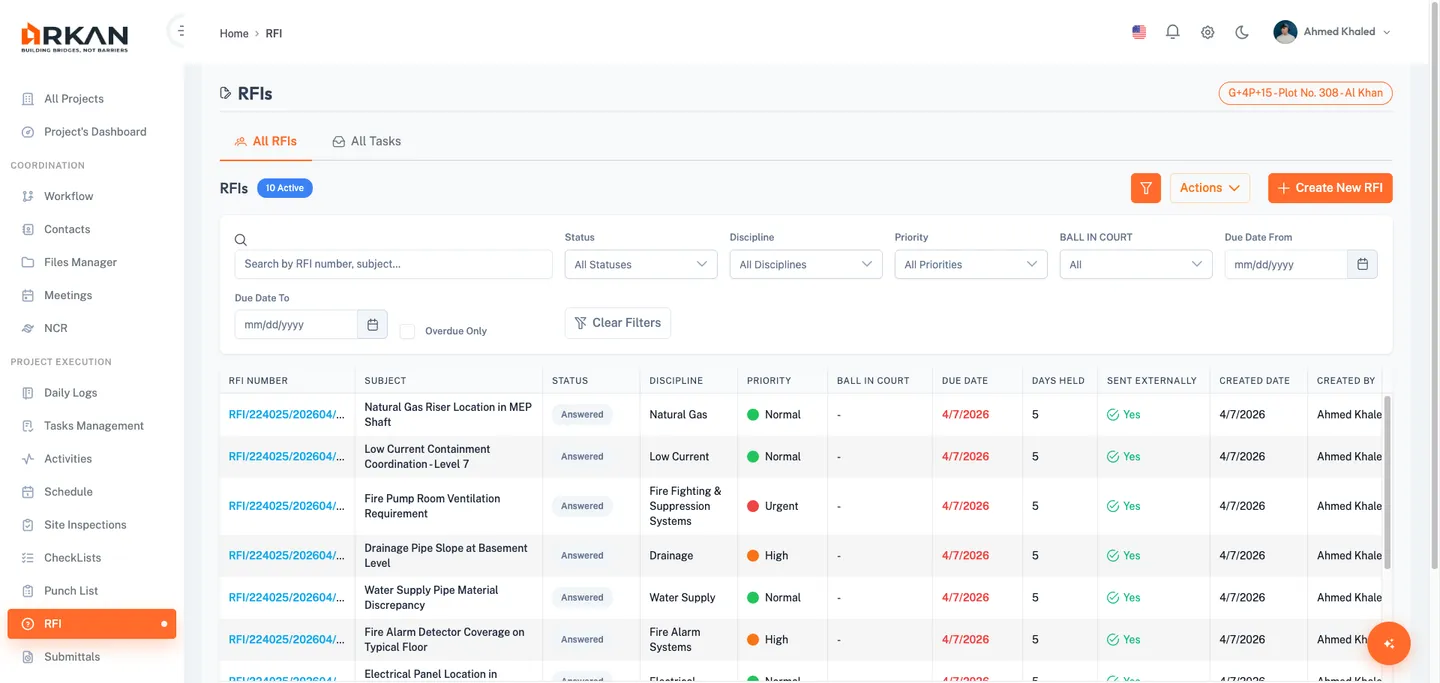This screenshot has height=683, width=1440.
Task: Click the orange filter icon button
Action: point(1146,188)
